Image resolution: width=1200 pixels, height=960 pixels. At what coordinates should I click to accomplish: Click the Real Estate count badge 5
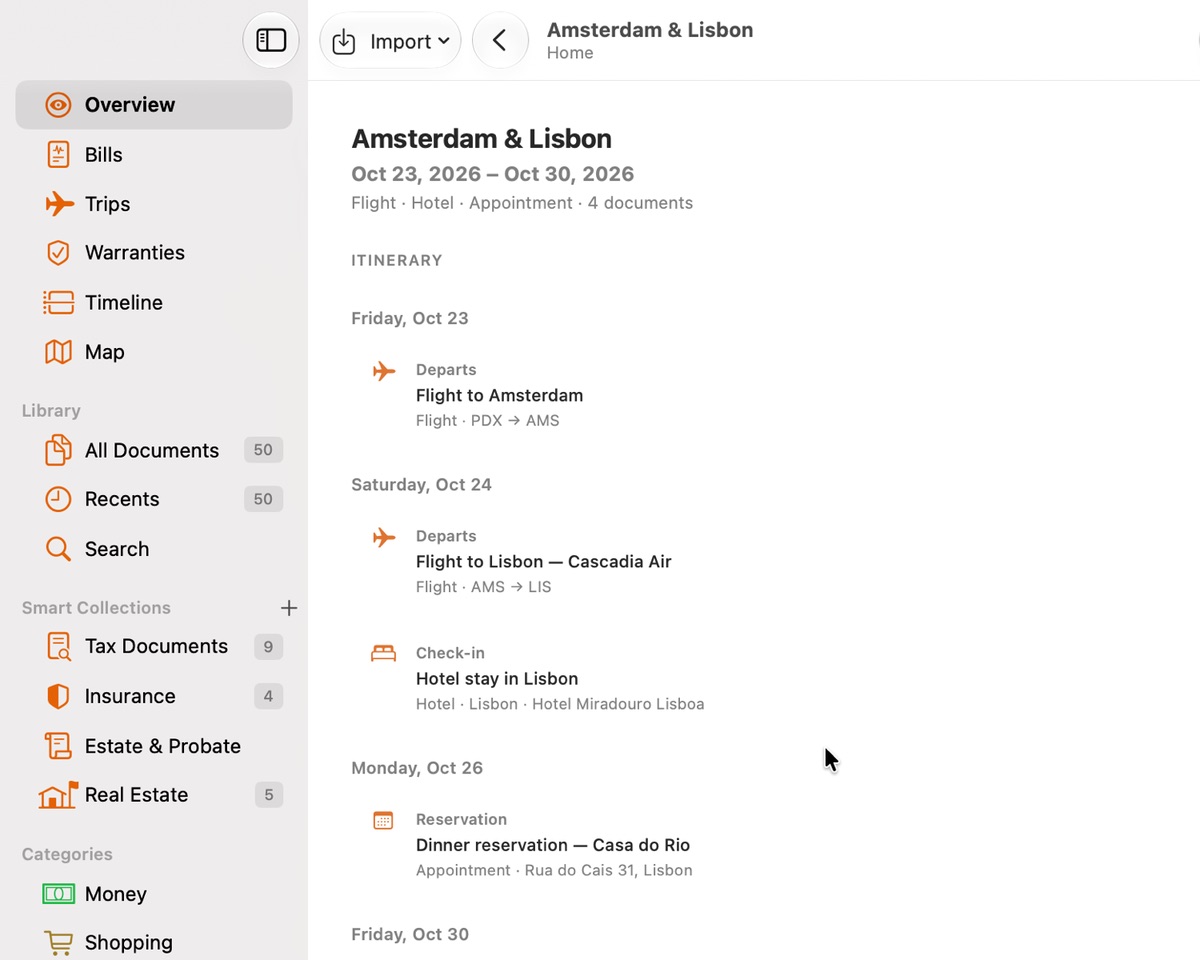(268, 795)
